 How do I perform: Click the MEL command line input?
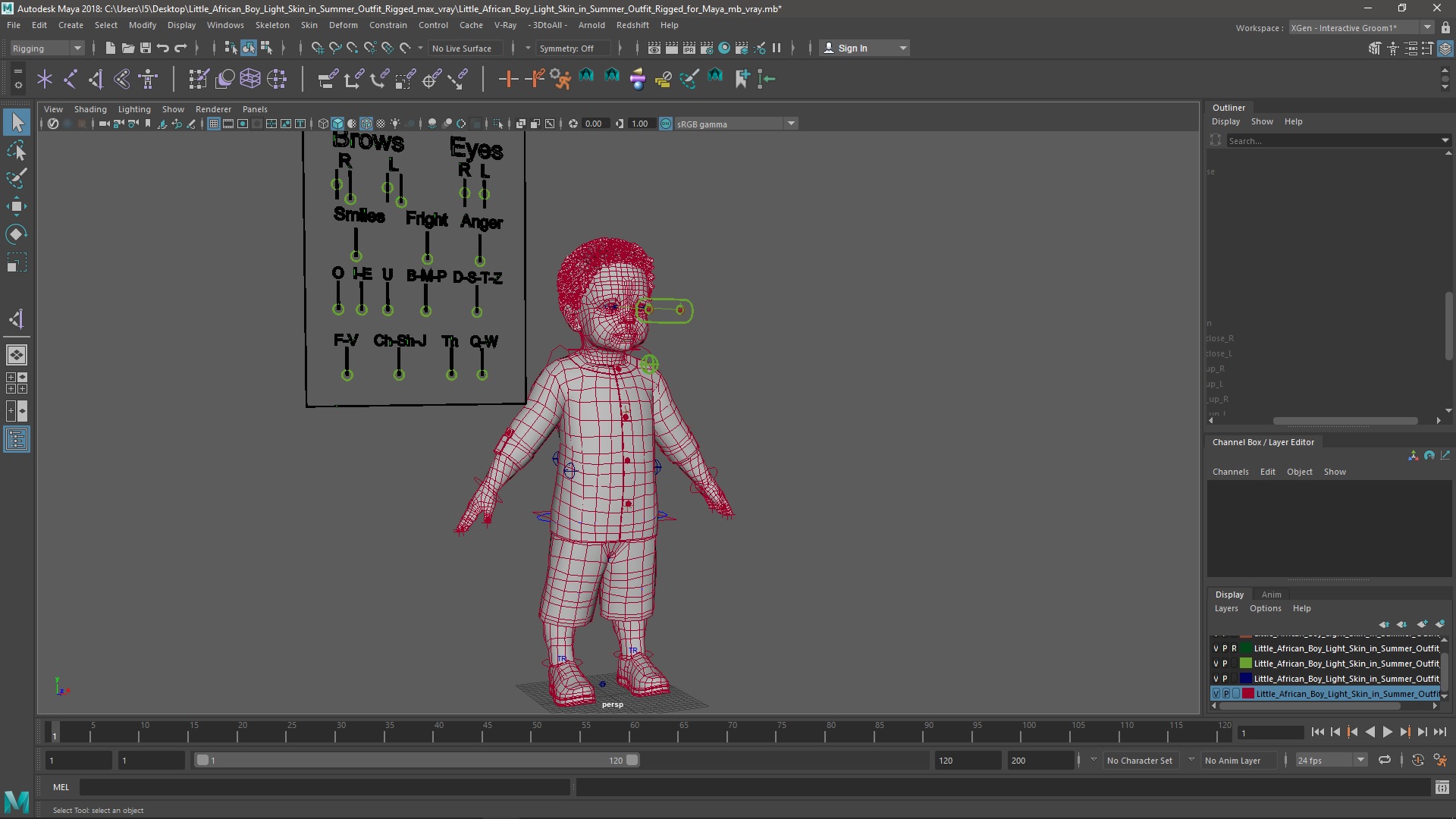click(x=325, y=787)
